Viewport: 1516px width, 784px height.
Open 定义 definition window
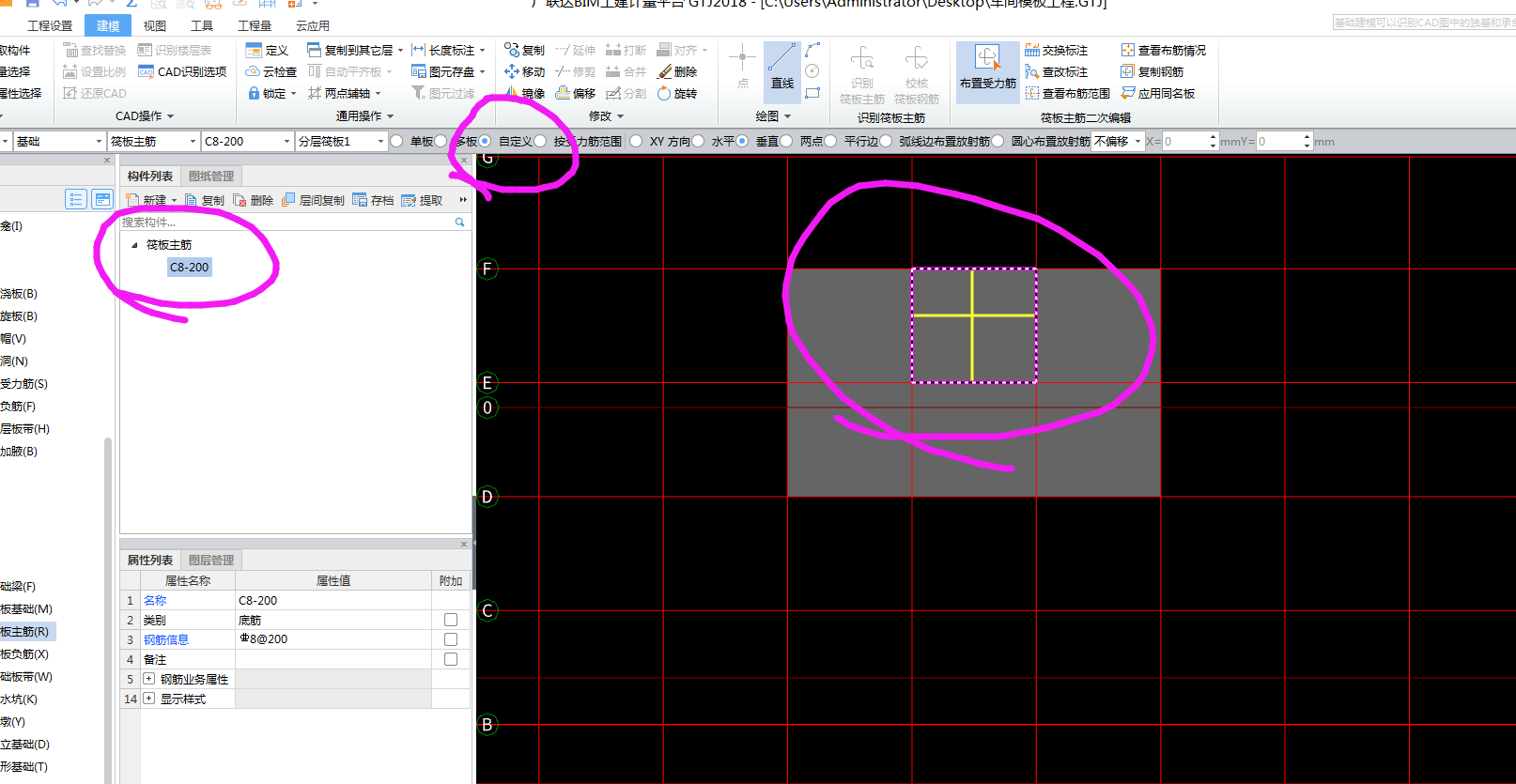coord(267,50)
